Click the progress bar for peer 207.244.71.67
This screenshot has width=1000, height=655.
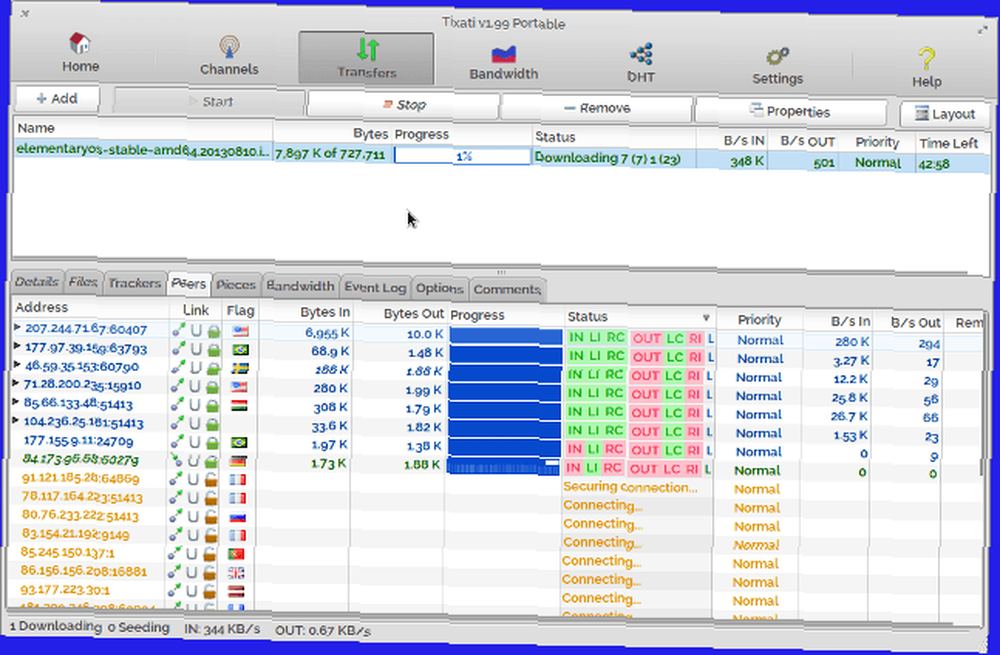tap(505, 336)
